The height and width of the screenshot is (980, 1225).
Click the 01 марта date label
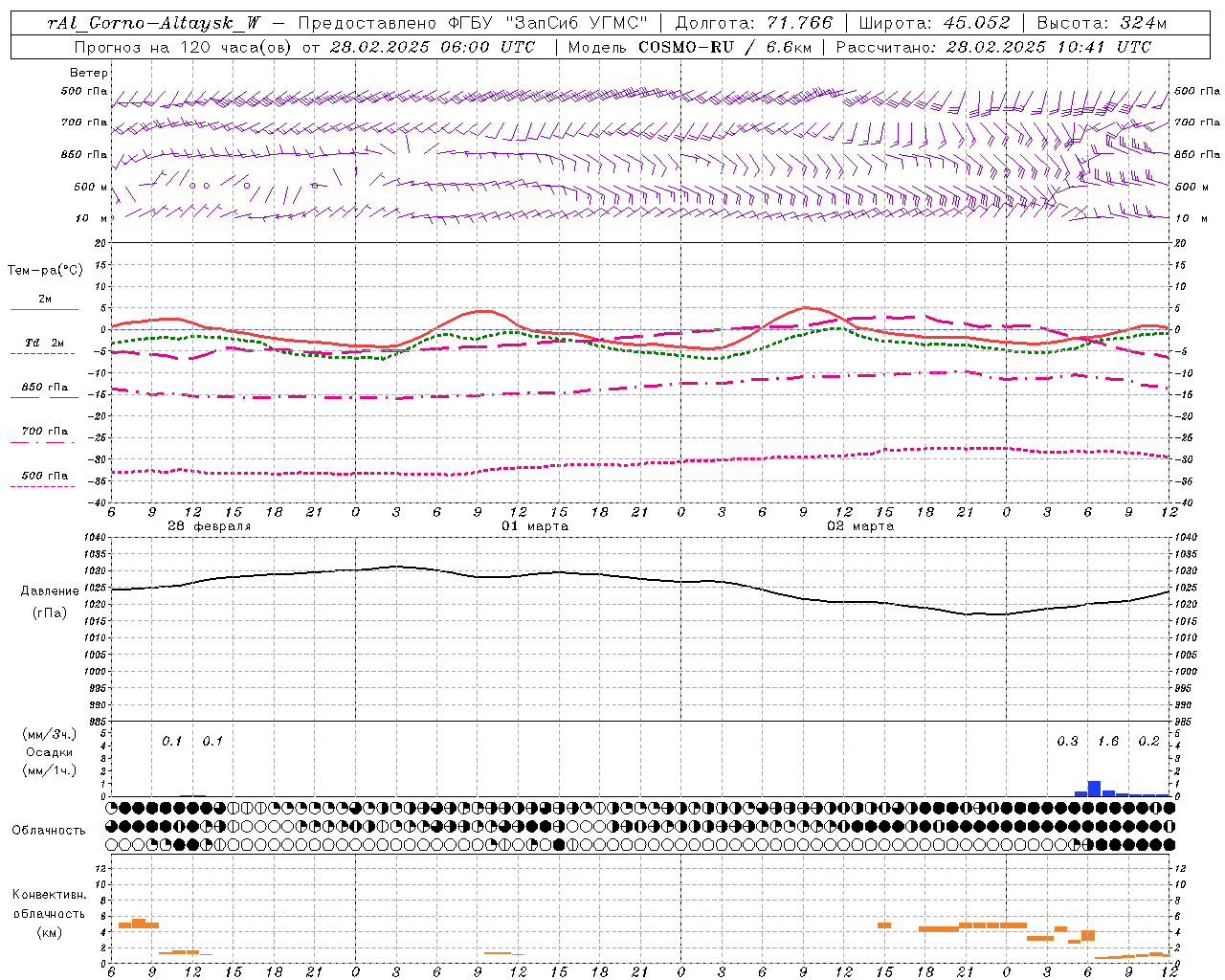pyautogui.click(x=535, y=526)
